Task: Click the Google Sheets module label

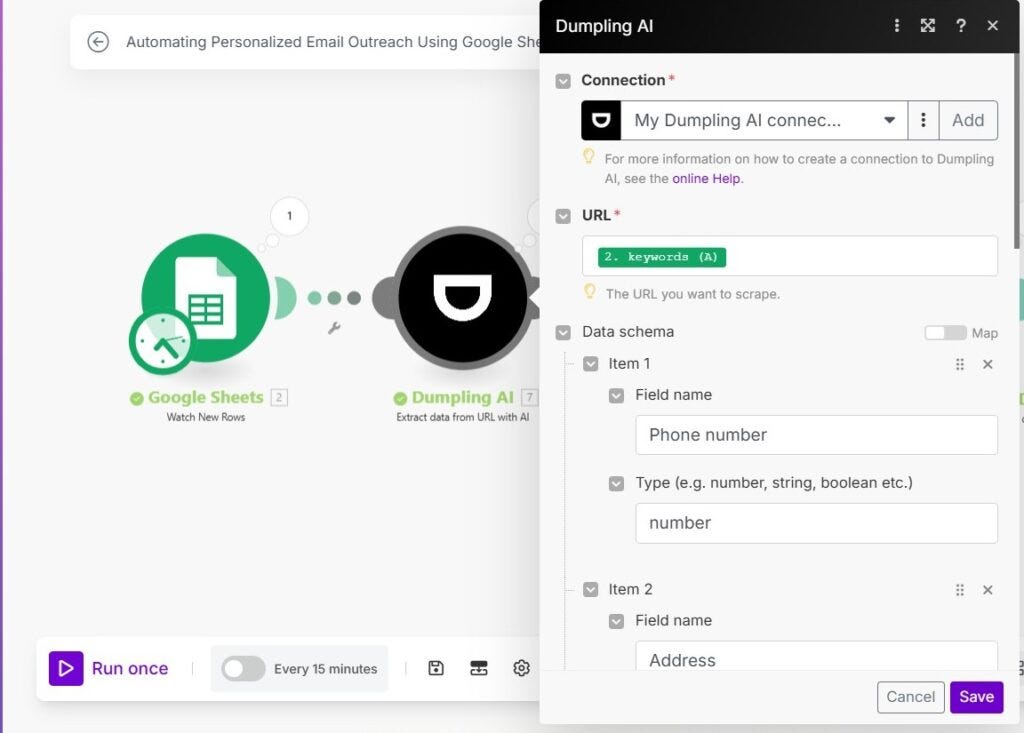Action: tap(205, 397)
